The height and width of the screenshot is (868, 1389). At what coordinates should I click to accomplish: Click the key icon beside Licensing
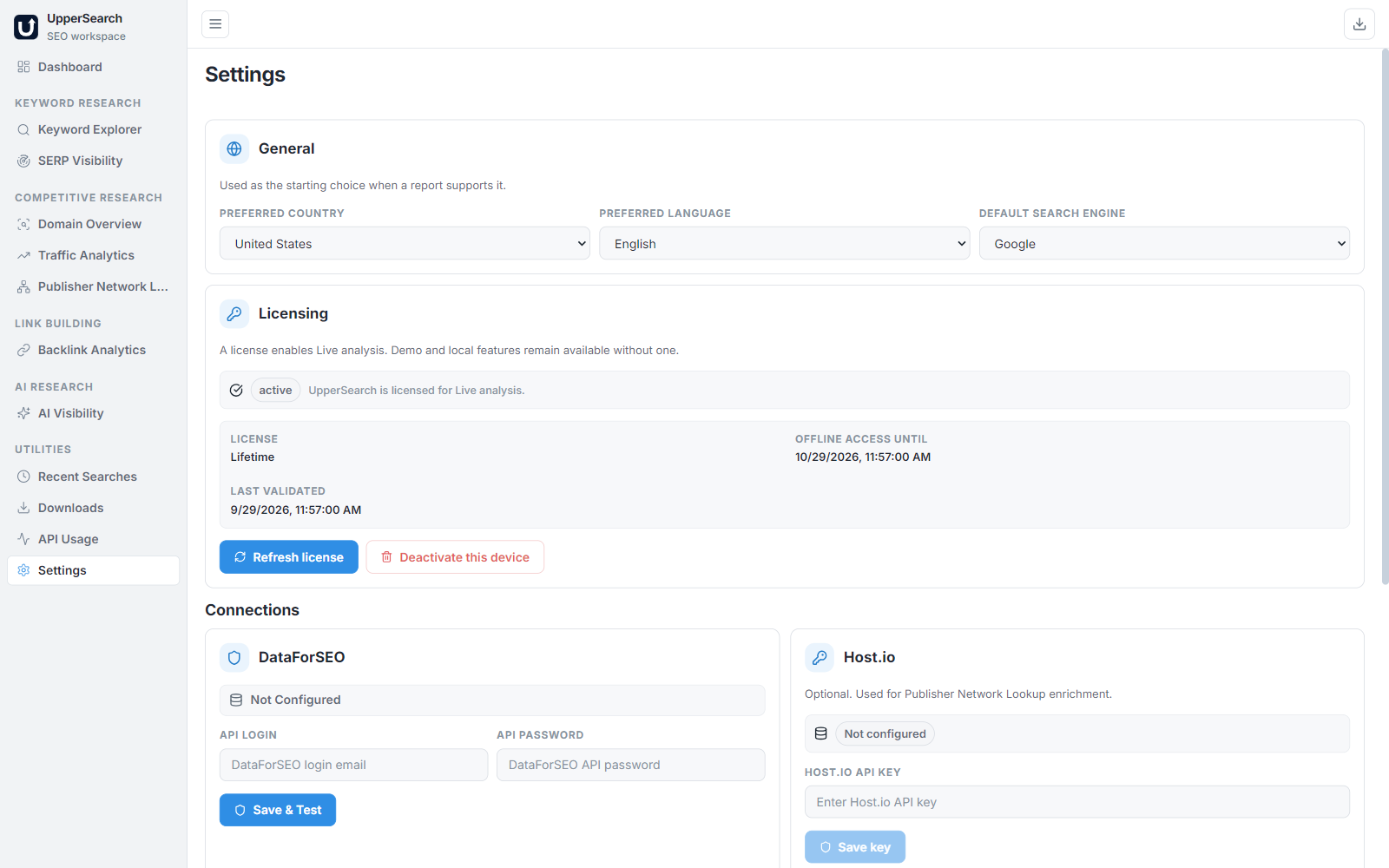coord(234,313)
